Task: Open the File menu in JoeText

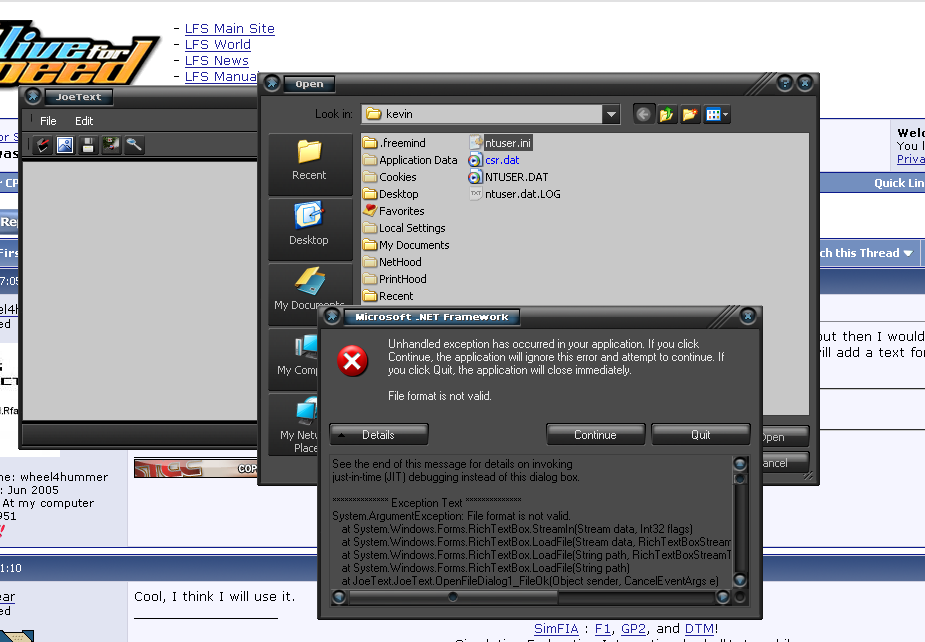Action: coord(48,121)
